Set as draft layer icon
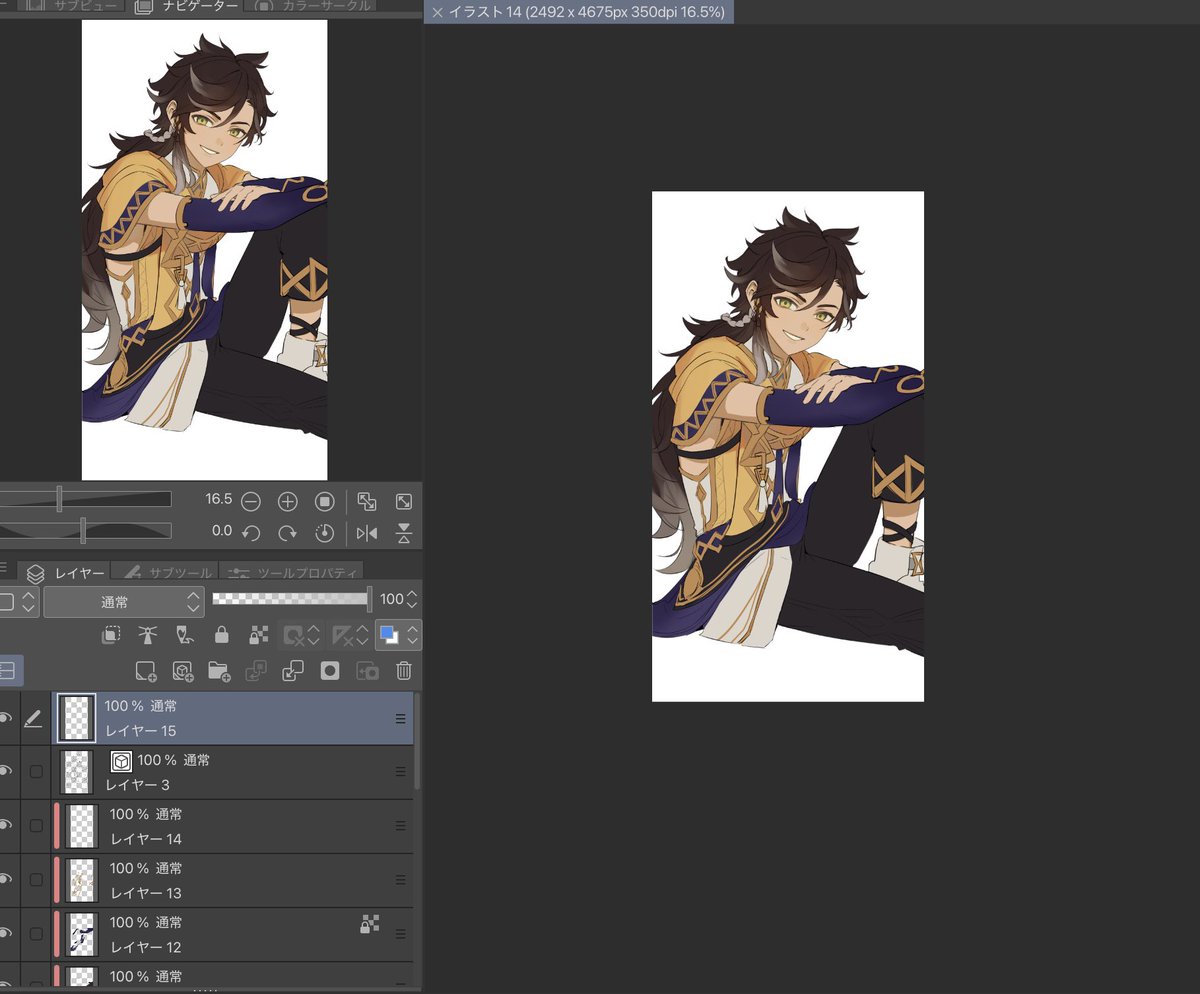This screenshot has width=1200, height=994. pyautogui.click(x=184, y=635)
